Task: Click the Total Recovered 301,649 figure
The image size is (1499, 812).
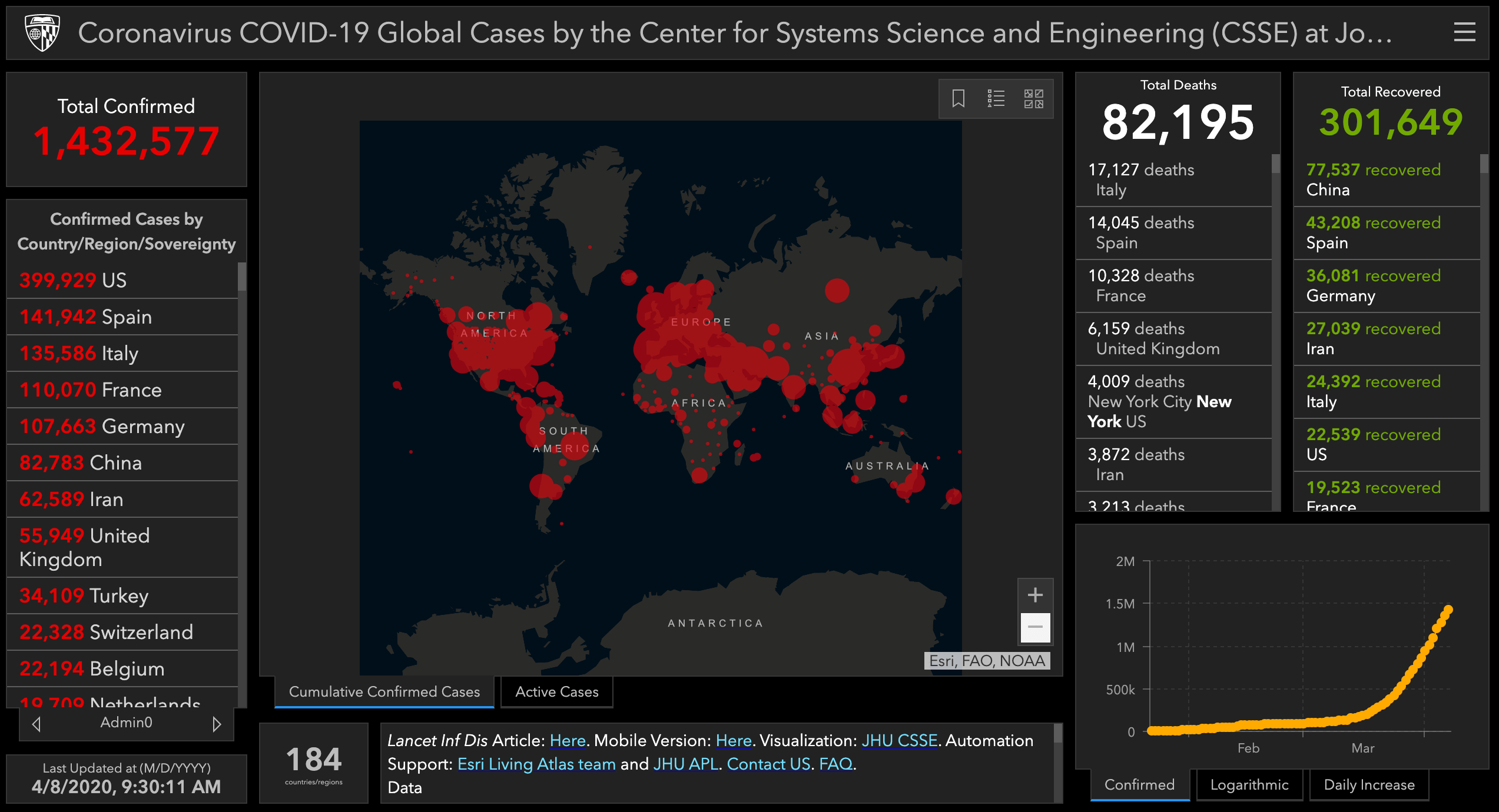Action: (1391, 122)
